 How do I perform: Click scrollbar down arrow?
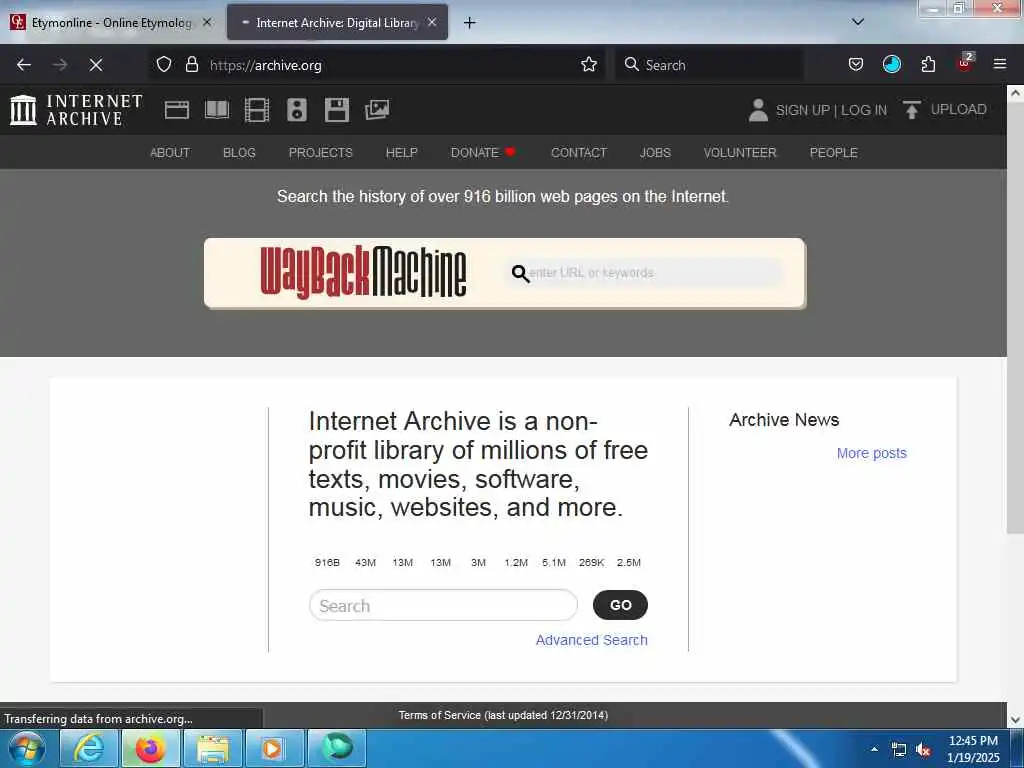tap(1015, 720)
